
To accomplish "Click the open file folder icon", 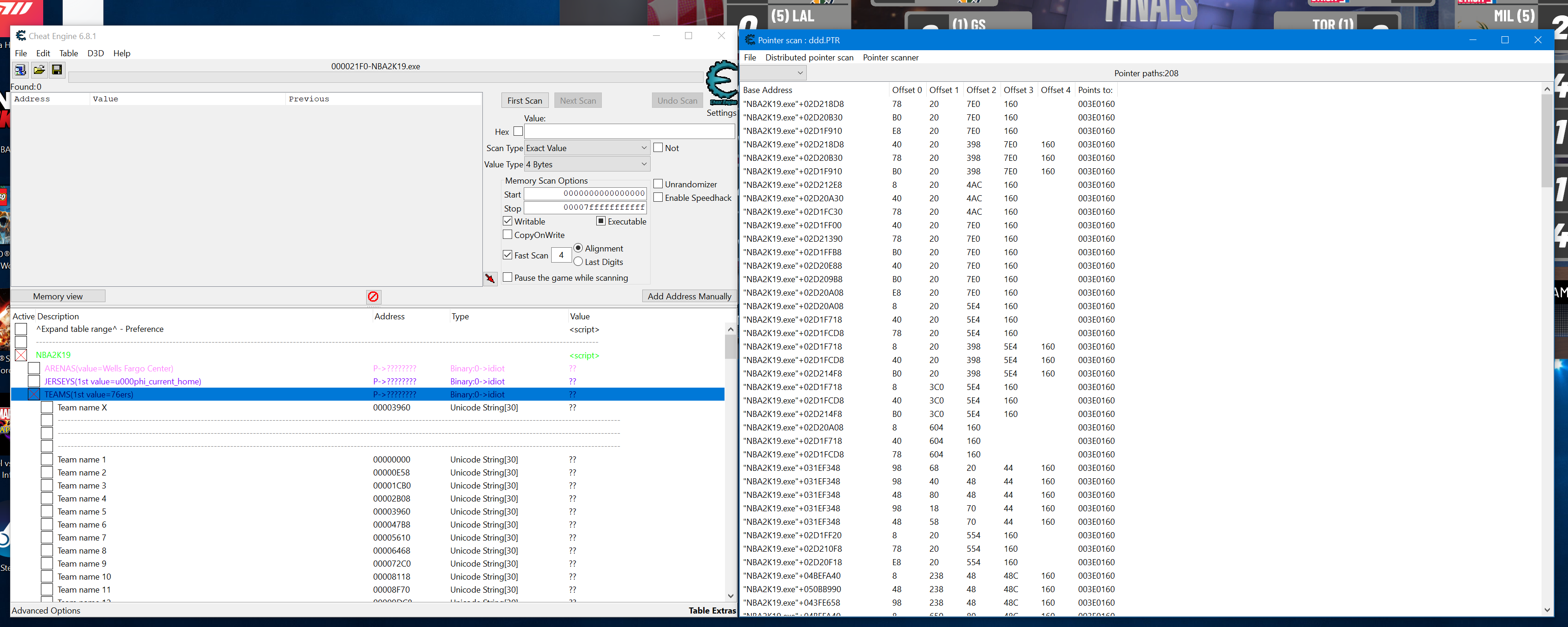I will [39, 70].
